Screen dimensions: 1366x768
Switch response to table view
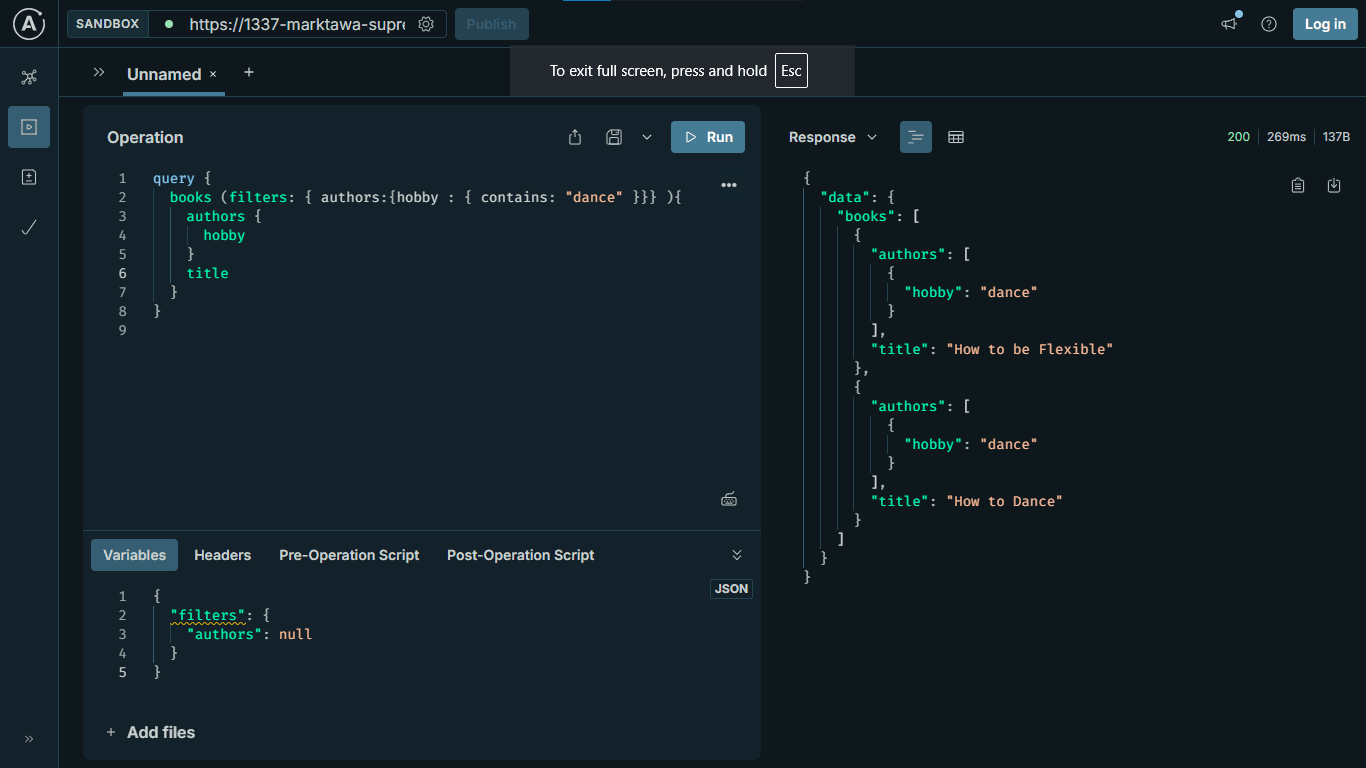click(956, 137)
